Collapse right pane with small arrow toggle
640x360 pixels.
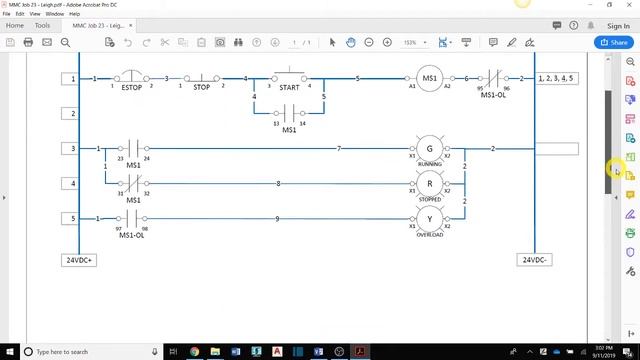616,198
